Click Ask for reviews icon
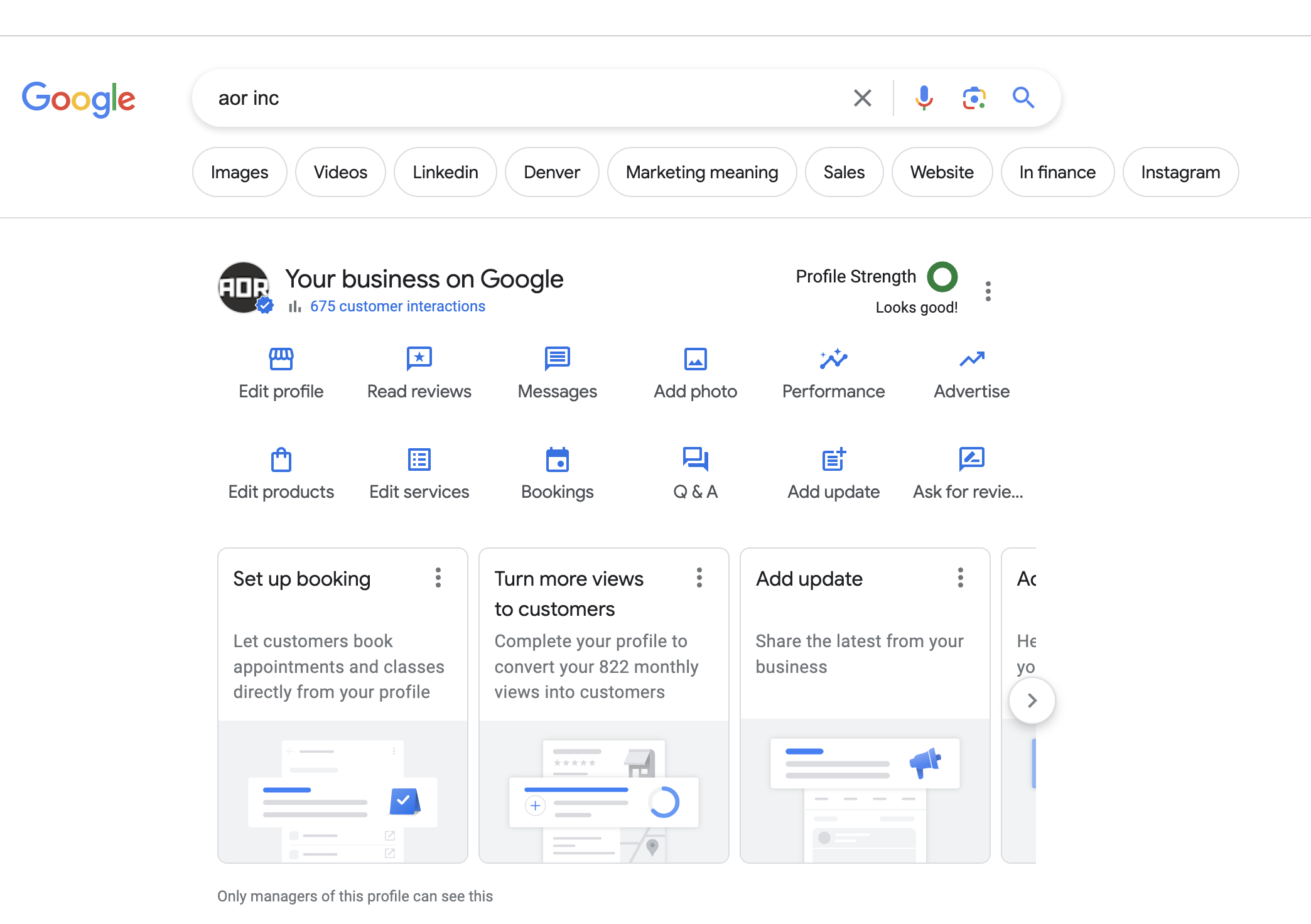Screen dimensions: 1311x924 pyautogui.click(x=972, y=459)
